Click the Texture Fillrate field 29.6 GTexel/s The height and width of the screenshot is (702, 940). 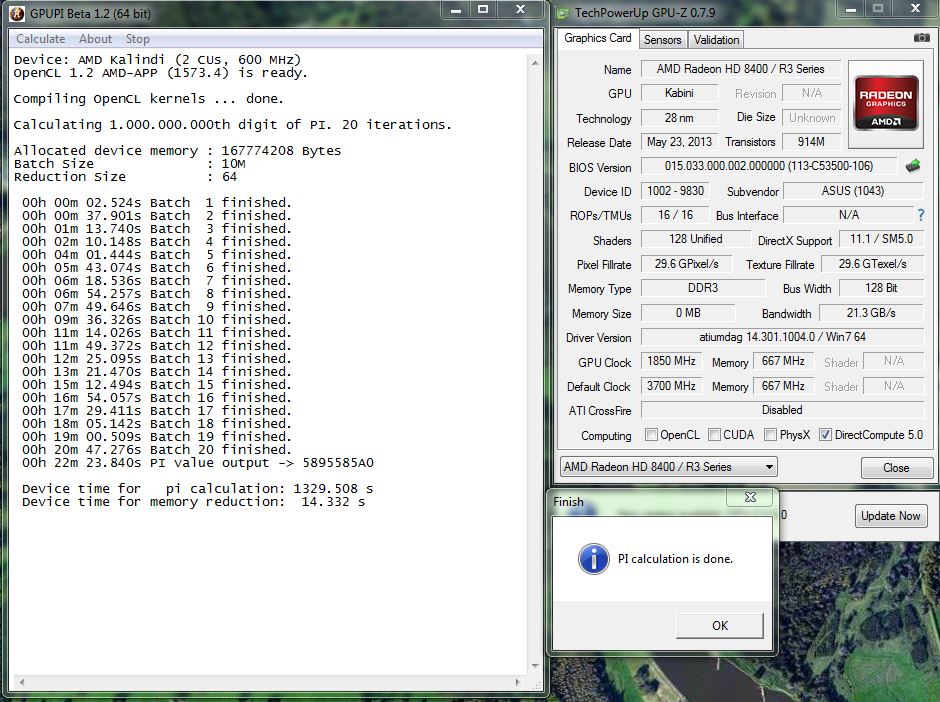tap(872, 264)
